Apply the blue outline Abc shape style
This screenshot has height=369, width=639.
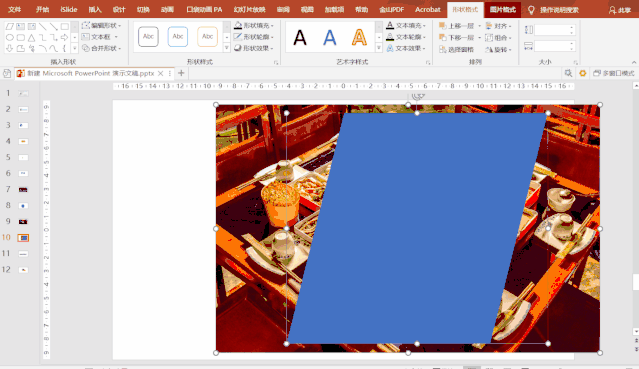coord(178,37)
